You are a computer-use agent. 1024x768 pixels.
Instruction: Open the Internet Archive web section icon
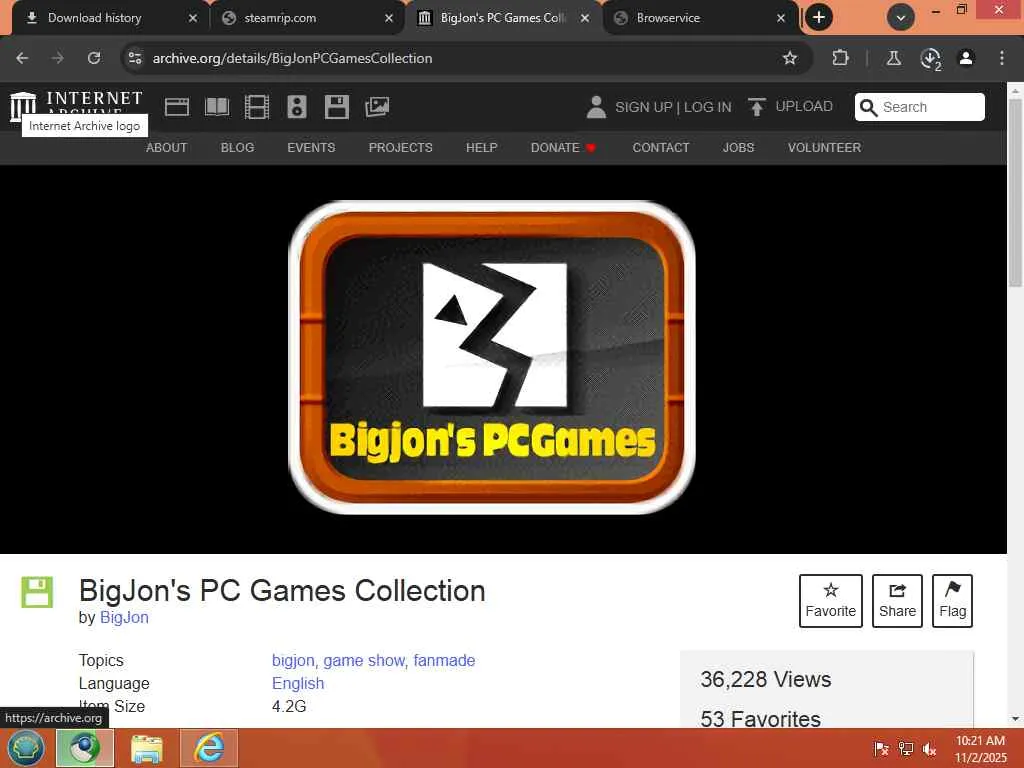tap(176, 106)
